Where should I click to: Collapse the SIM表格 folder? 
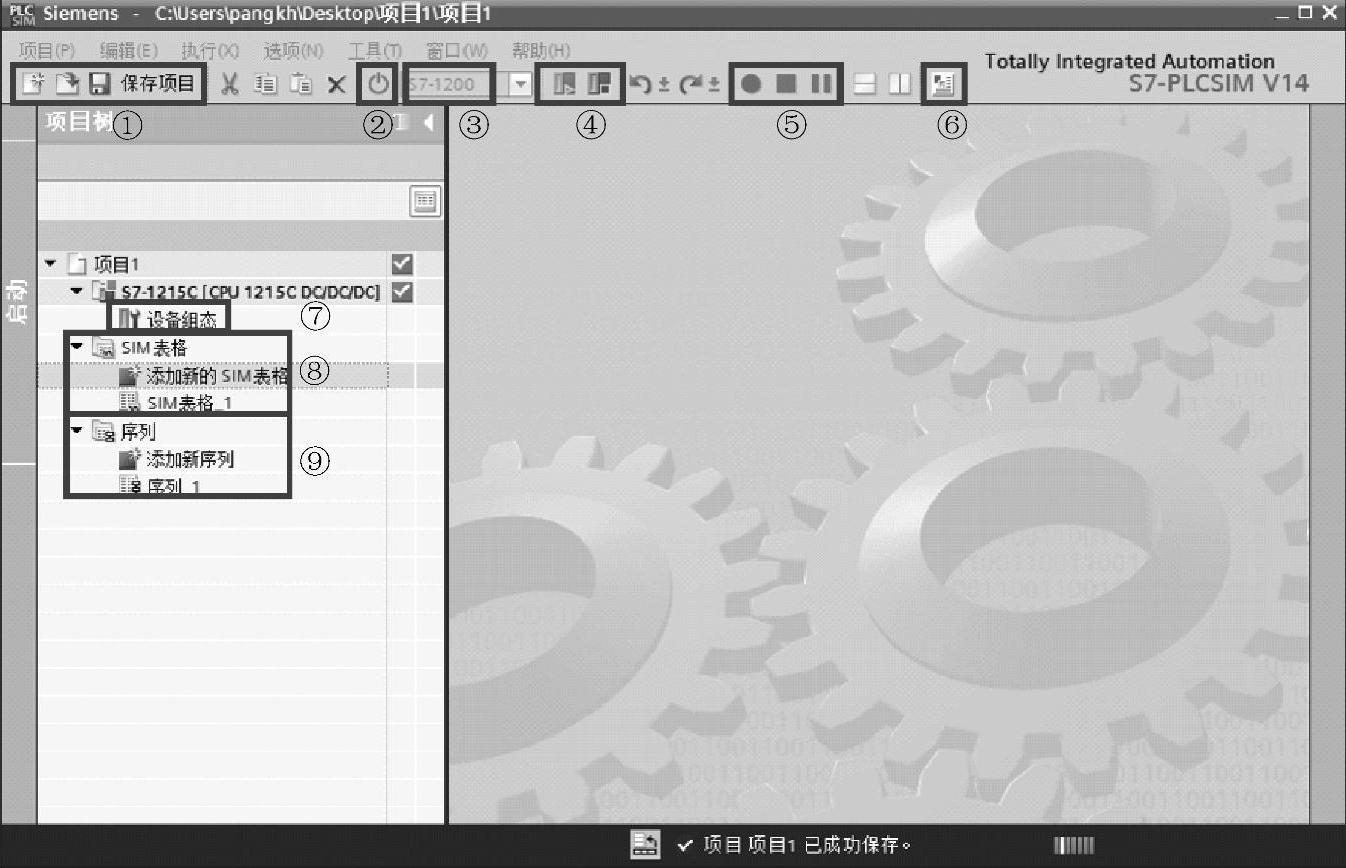(76, 345)
